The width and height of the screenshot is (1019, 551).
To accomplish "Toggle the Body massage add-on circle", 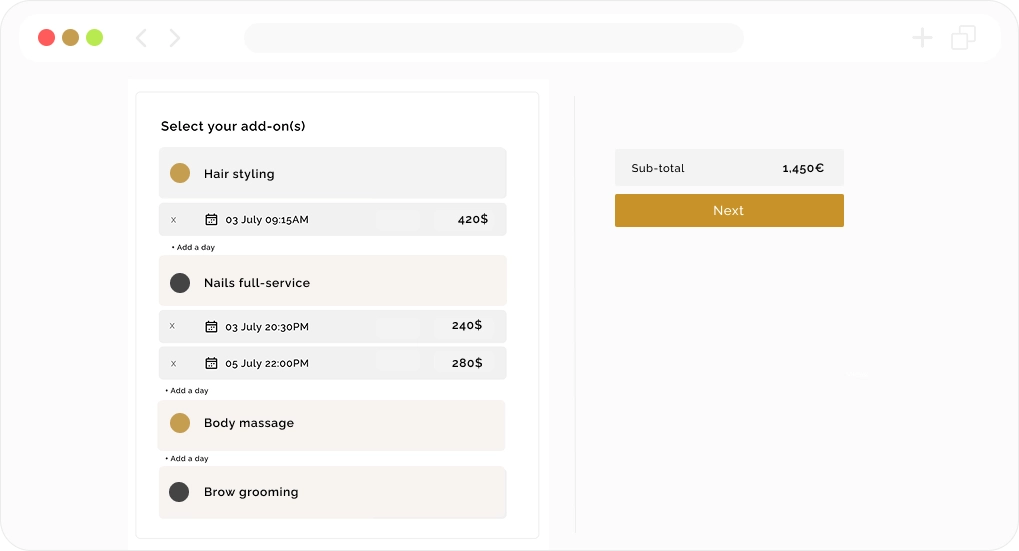I will coord(180,423).
